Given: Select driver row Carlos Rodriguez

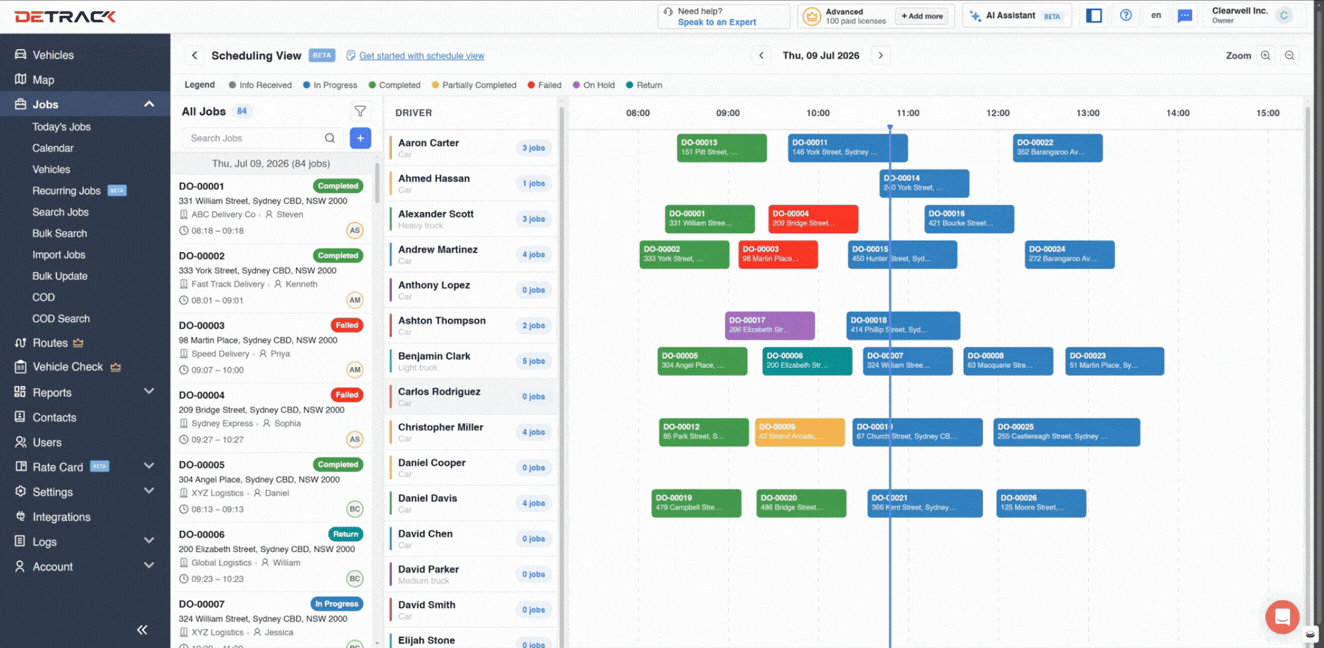Looking at the screenshot, I should pyautogui.click(x=470, y=397).
